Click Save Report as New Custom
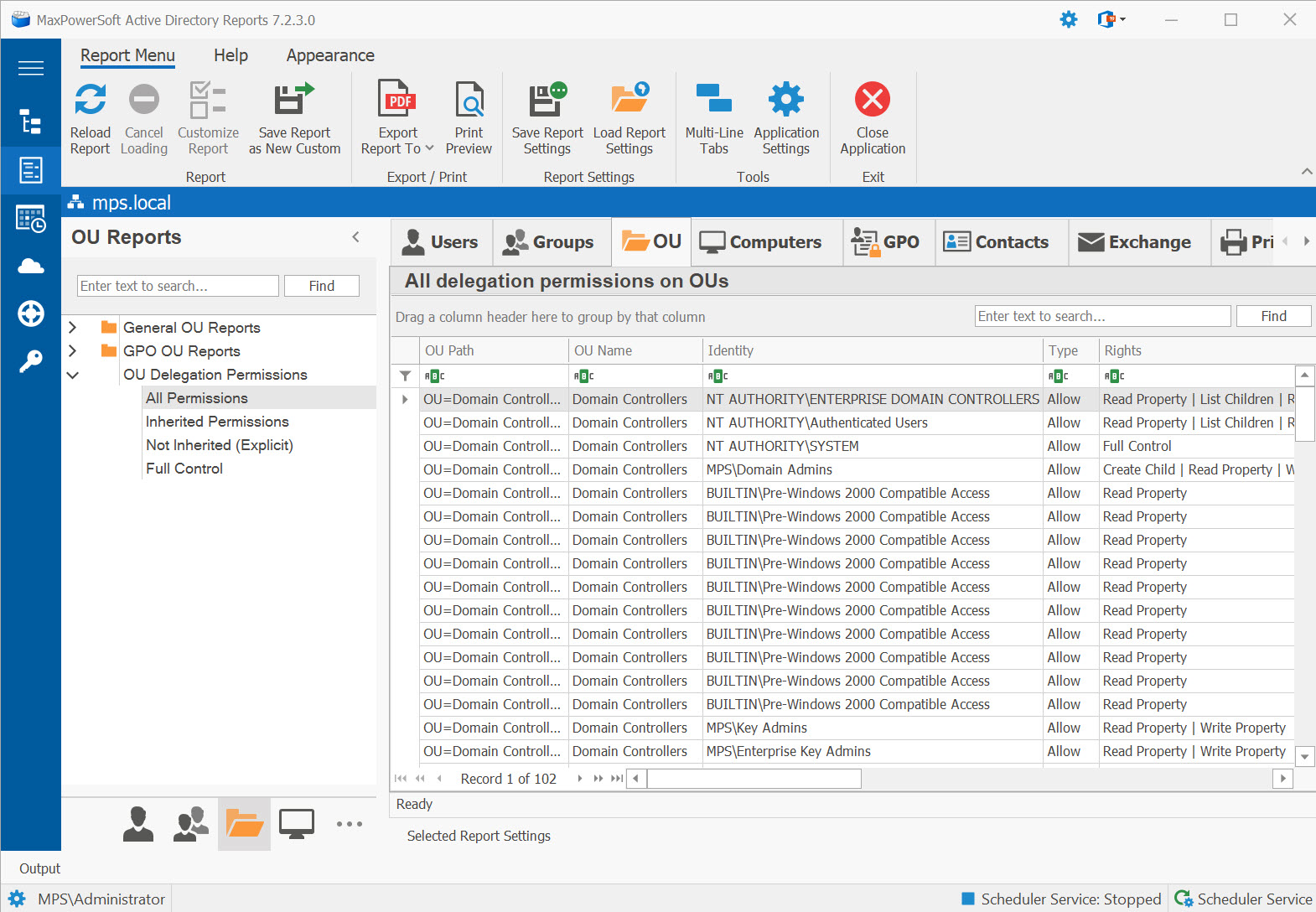Screen dimensions: 1316x912 point(294,117)
